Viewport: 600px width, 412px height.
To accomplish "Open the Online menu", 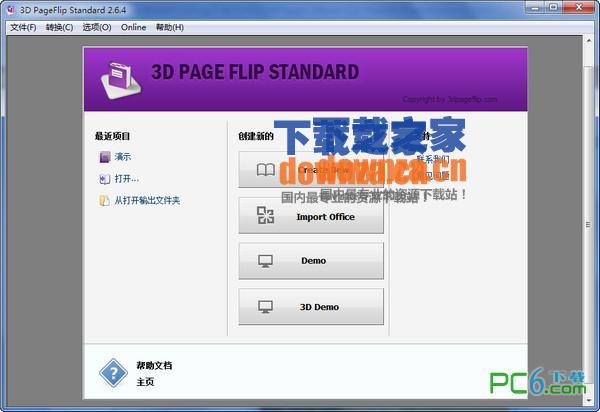I will pos(133,27).
